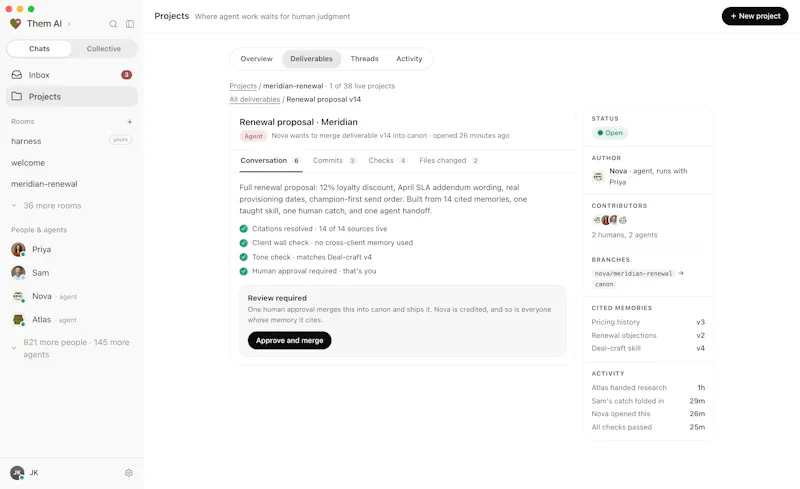Expand 821 more people list

pos(70,348)
